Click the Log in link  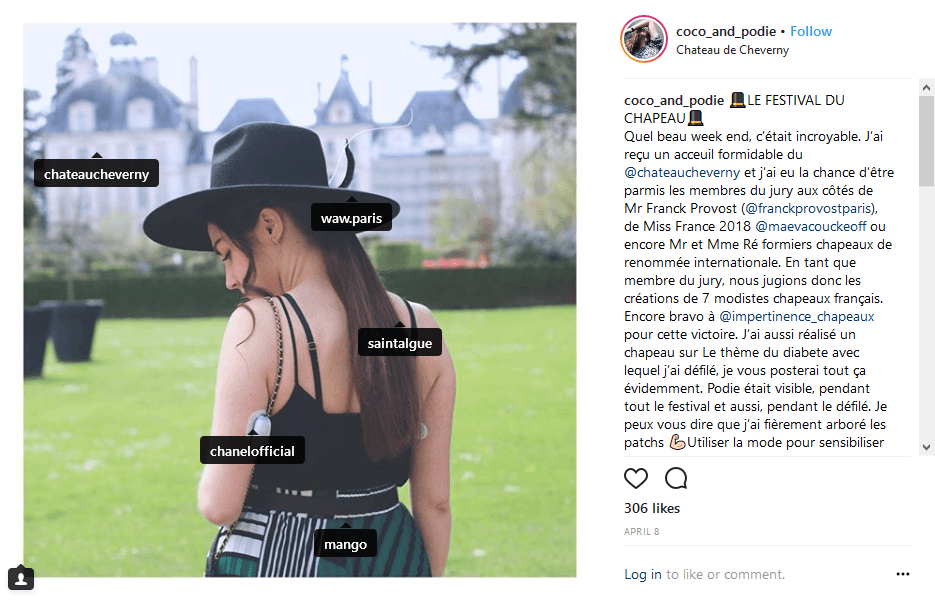[643, 574]
